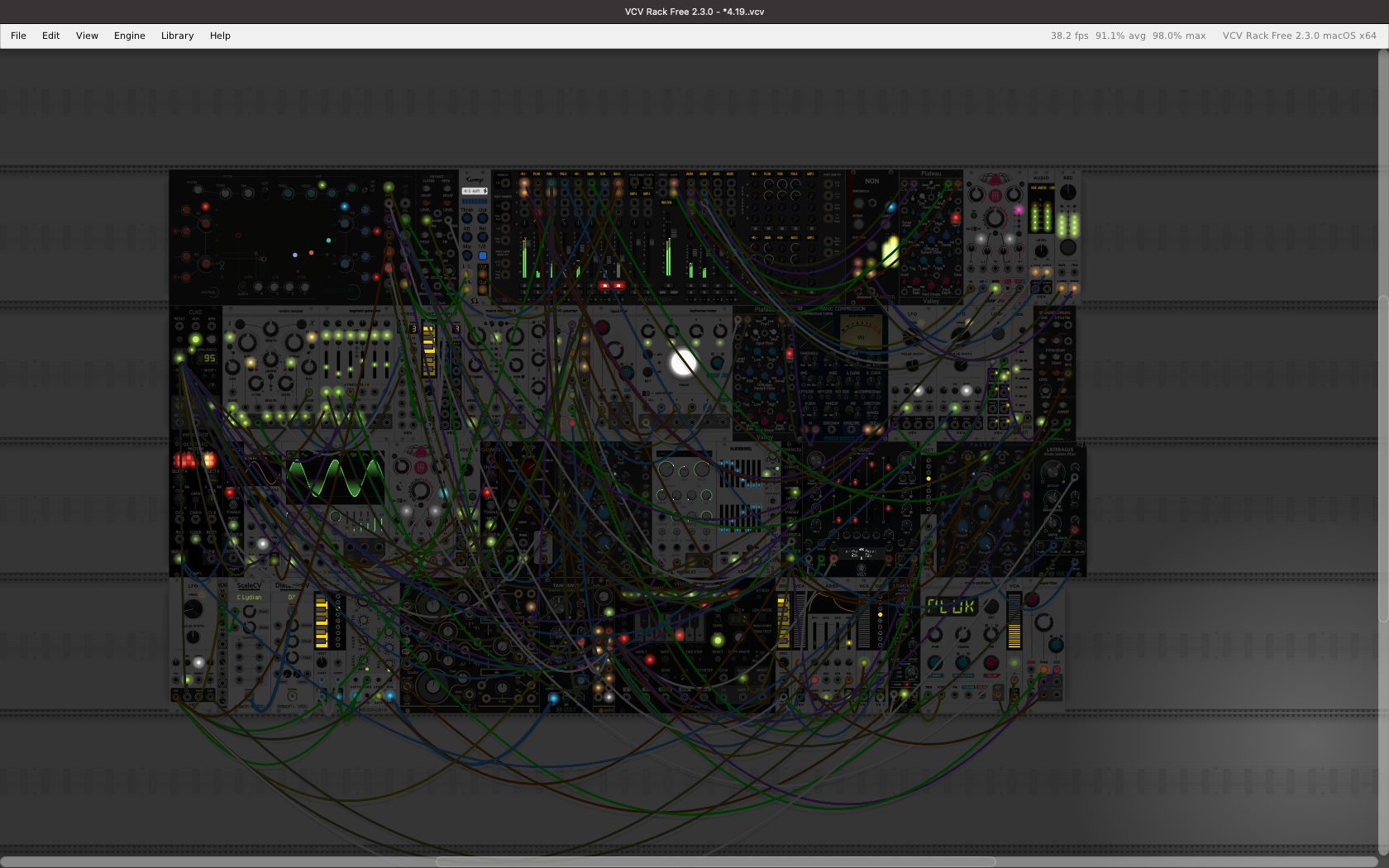Click the BPM display reading 95 on CLKD

[x=207, y=358]
